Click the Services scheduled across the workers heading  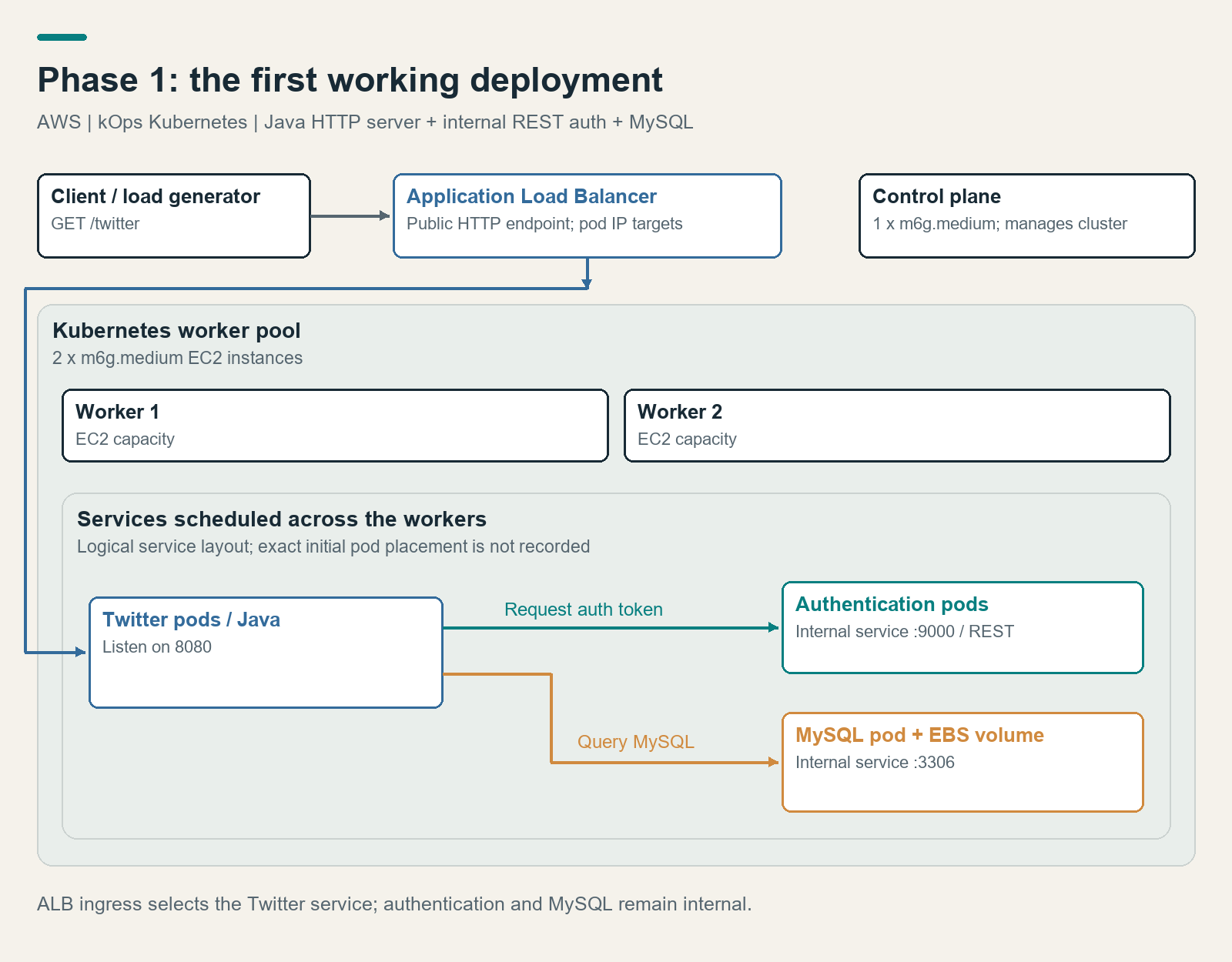tap(282, 519)
